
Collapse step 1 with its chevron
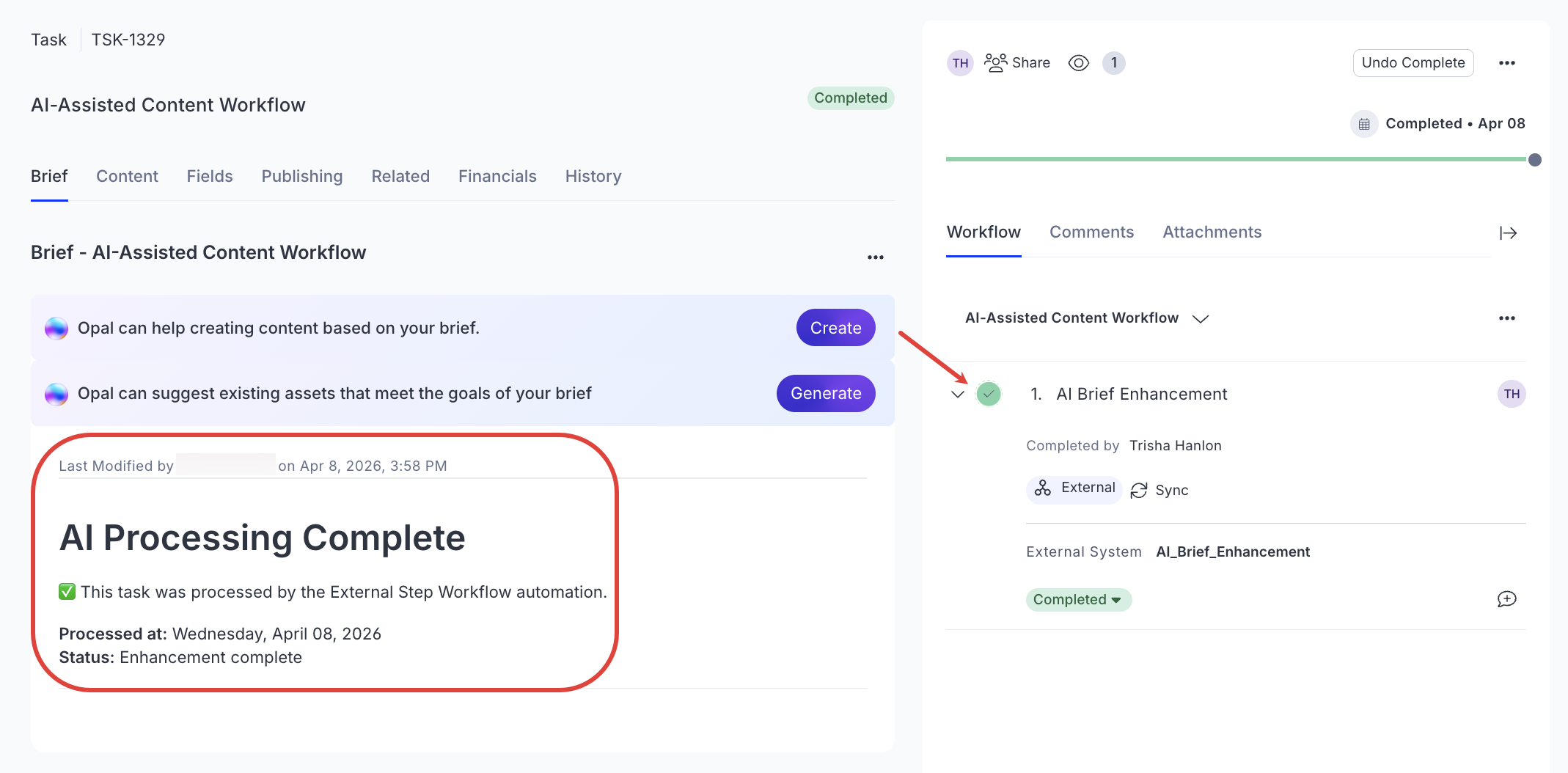(x=957, y=394)
